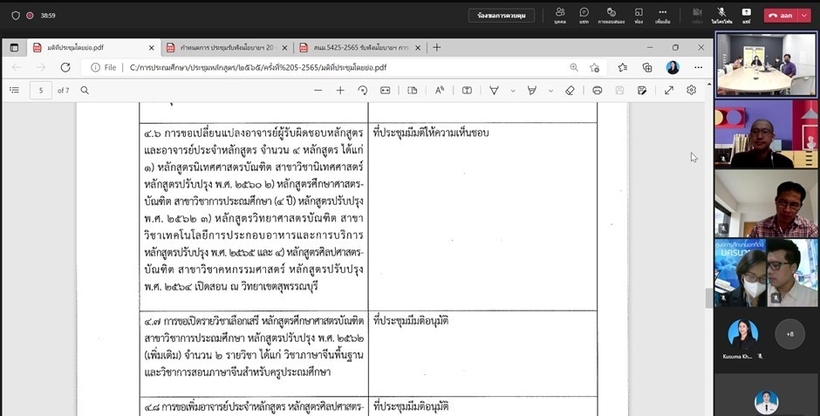
Task: Open the PDF viewer settings gear
Action: pyautogui.click(x=691, y=90)
